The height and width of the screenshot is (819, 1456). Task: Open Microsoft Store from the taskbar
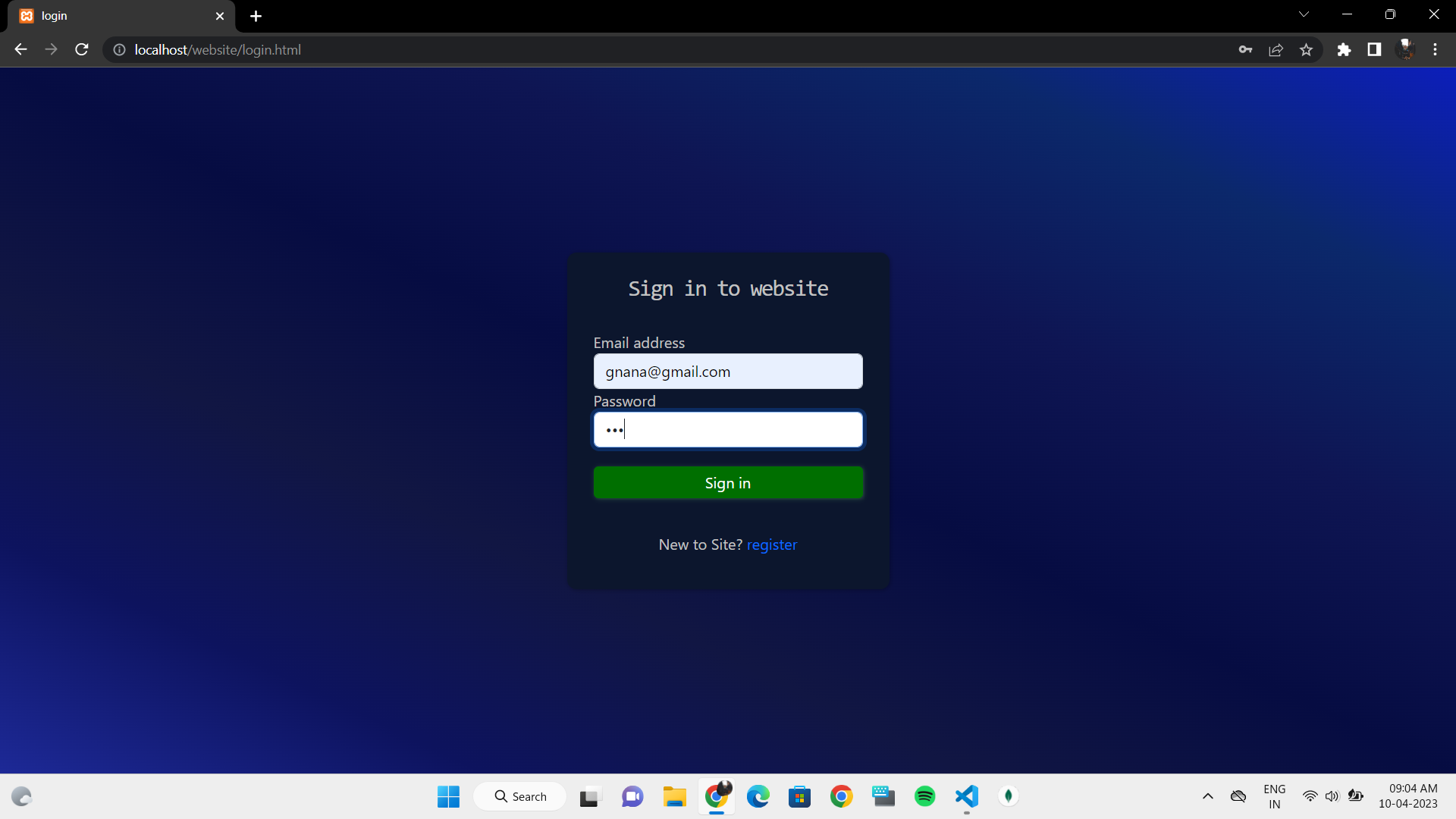tap(799, 796)
